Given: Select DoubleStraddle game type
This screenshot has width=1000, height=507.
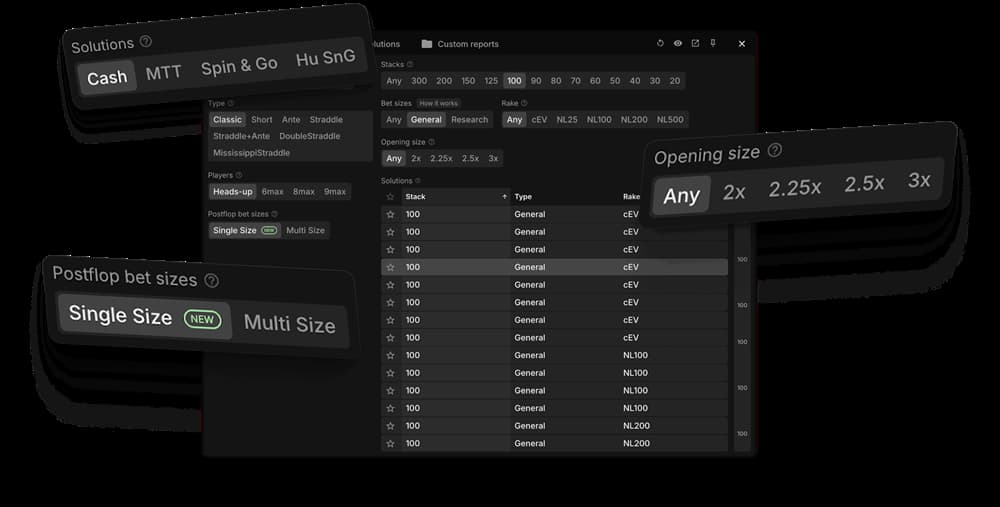Looking at the screenshot, I should tap(309, 136).
